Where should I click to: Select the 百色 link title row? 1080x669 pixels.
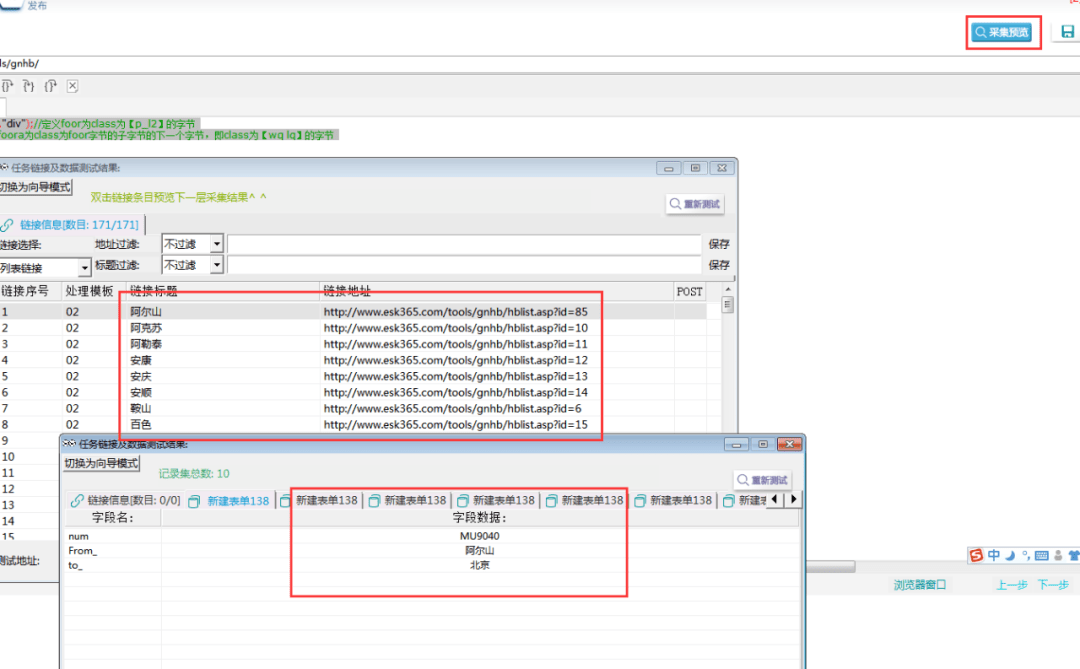pyautogui.click(x=141, y=424)
